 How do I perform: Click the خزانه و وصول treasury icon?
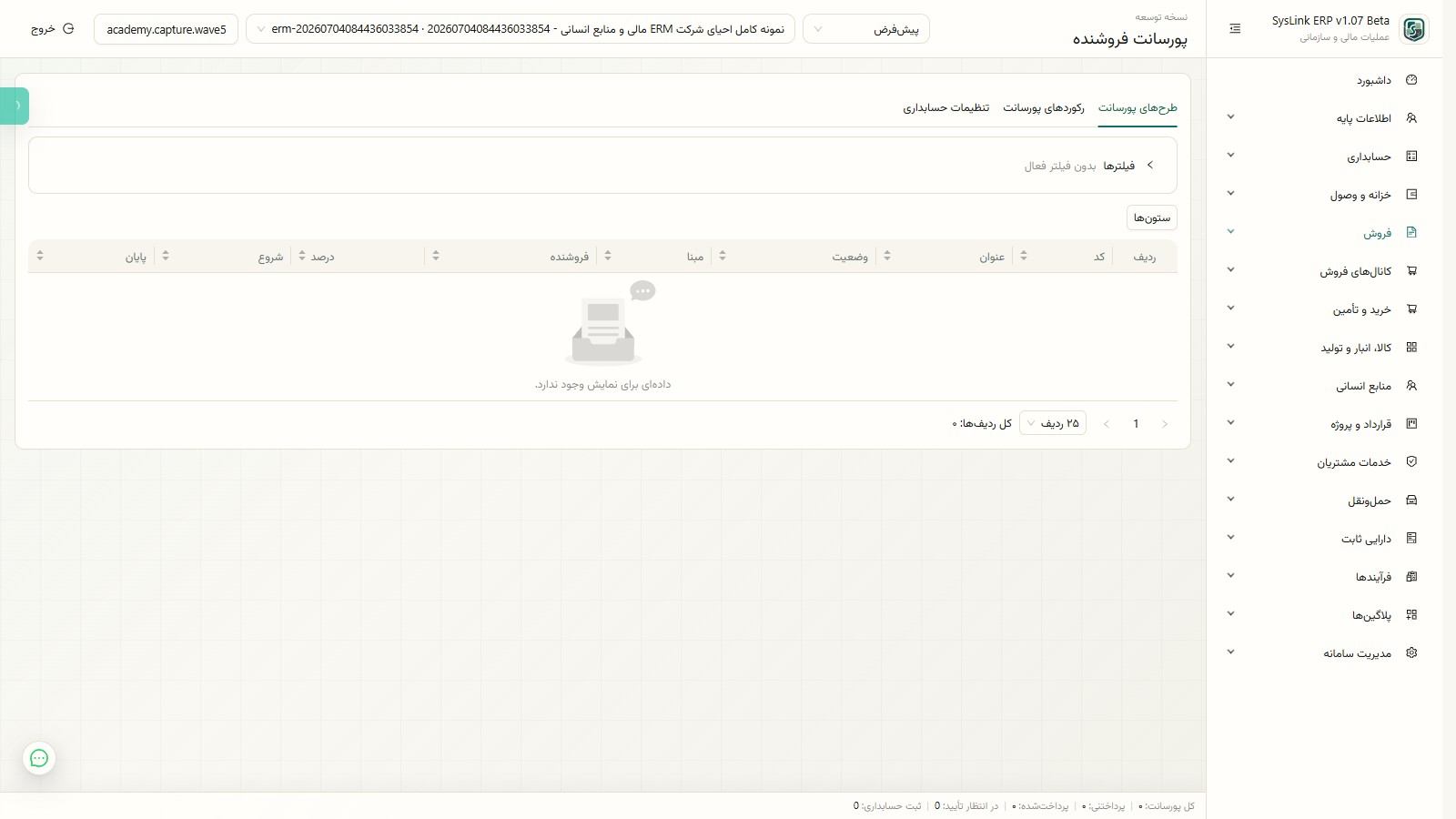[x=1411, y=195]
